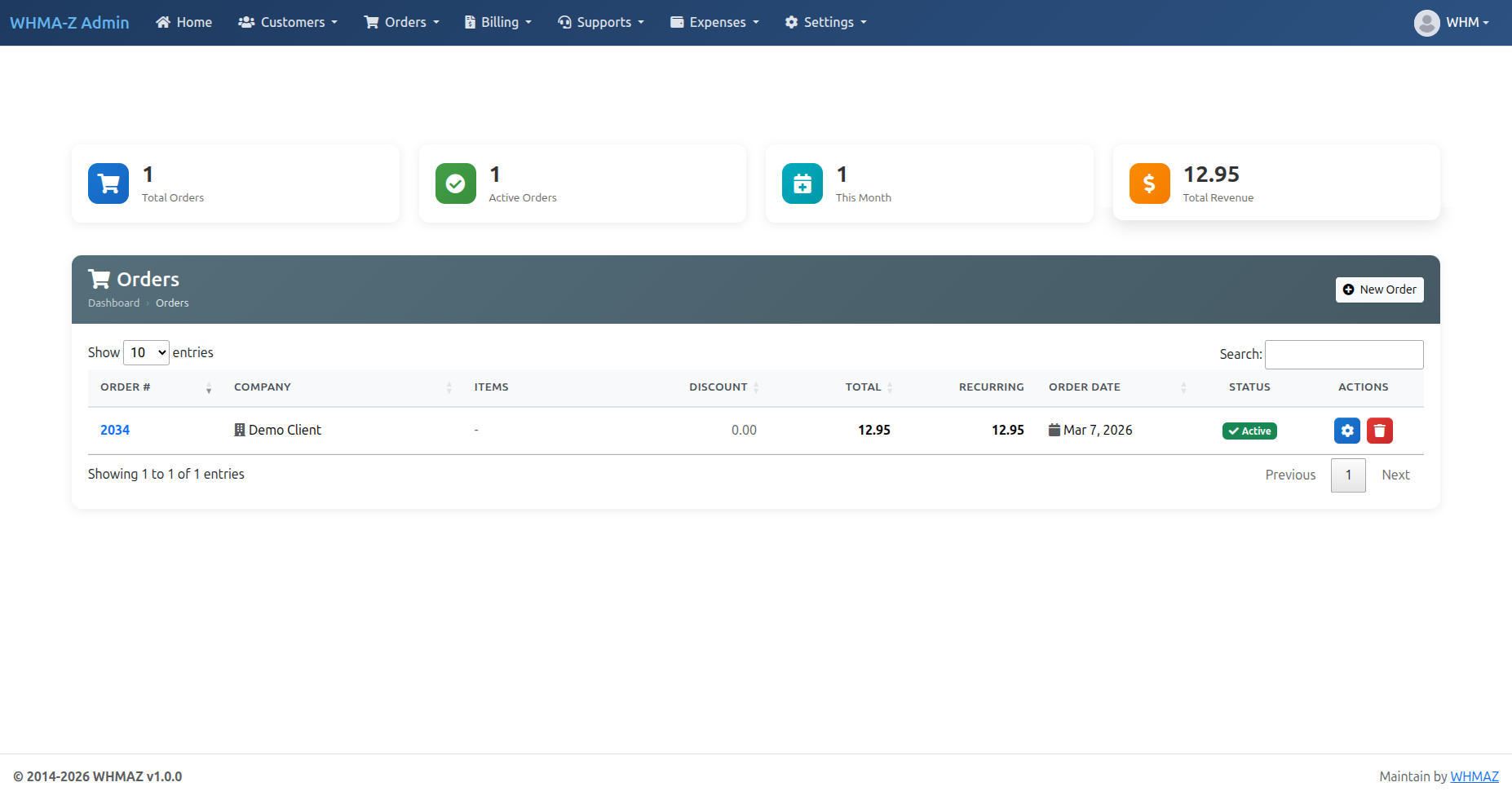The image size is (1512, 800).
Task: Toggle sorting on the Discount column
Action: click(756, 387)
